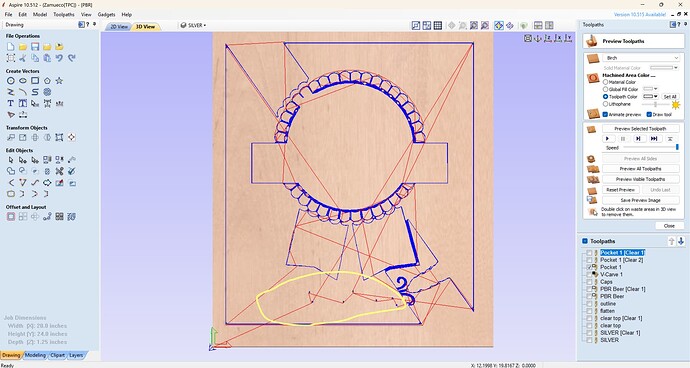Select the Material Color radio option

[606, 82]
